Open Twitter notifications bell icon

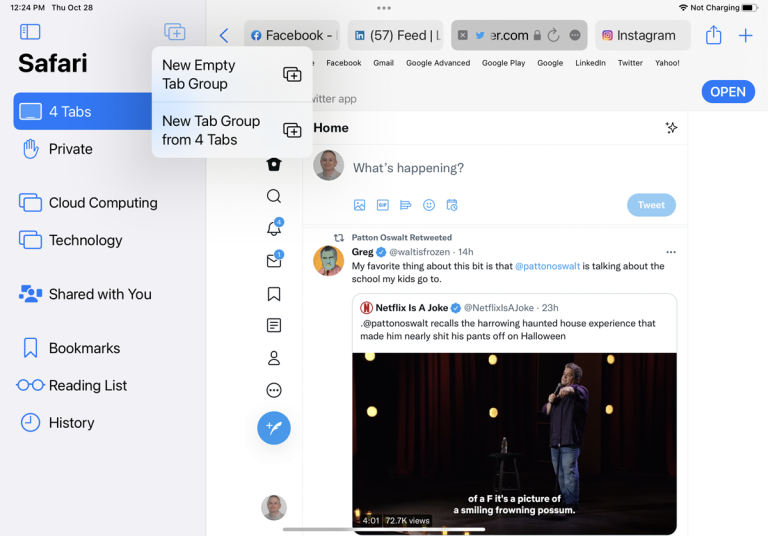point(274,228)
